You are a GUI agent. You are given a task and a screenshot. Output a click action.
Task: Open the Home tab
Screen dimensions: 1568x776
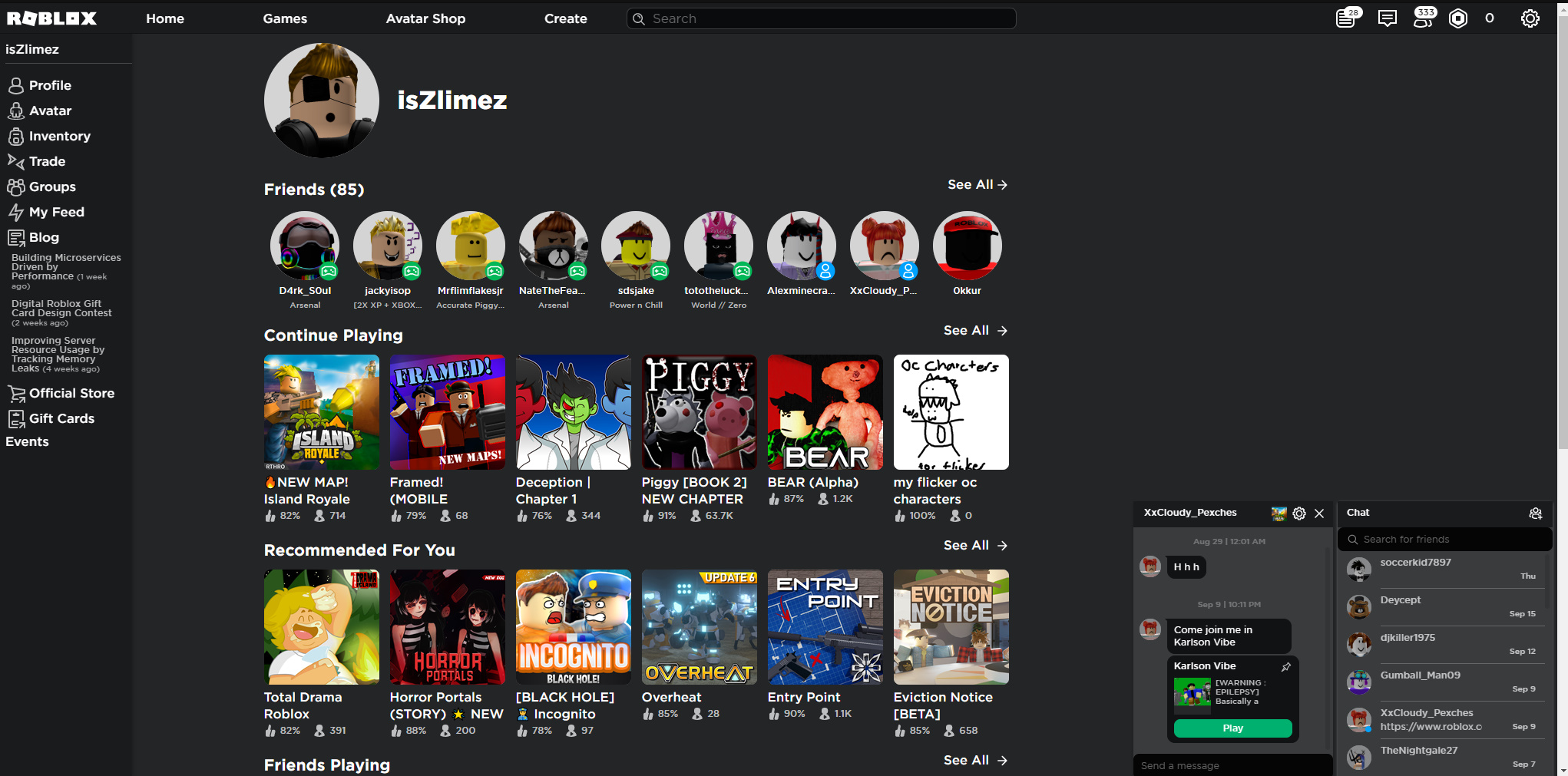165,18
